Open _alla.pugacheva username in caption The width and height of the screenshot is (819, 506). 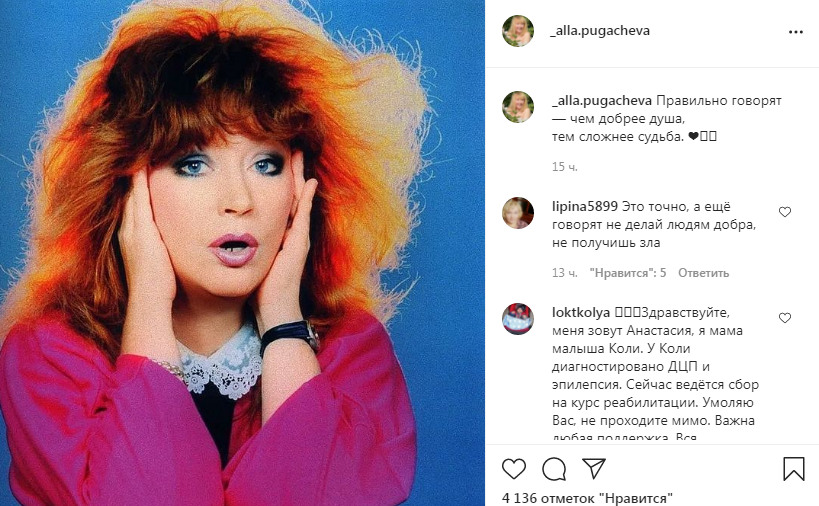tap(602, 101)
